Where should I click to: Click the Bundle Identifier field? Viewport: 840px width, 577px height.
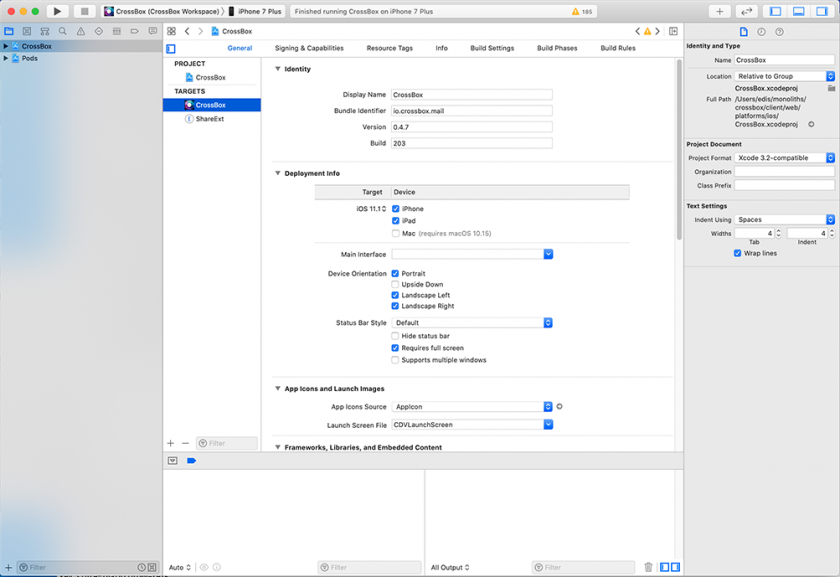point(471,111)
